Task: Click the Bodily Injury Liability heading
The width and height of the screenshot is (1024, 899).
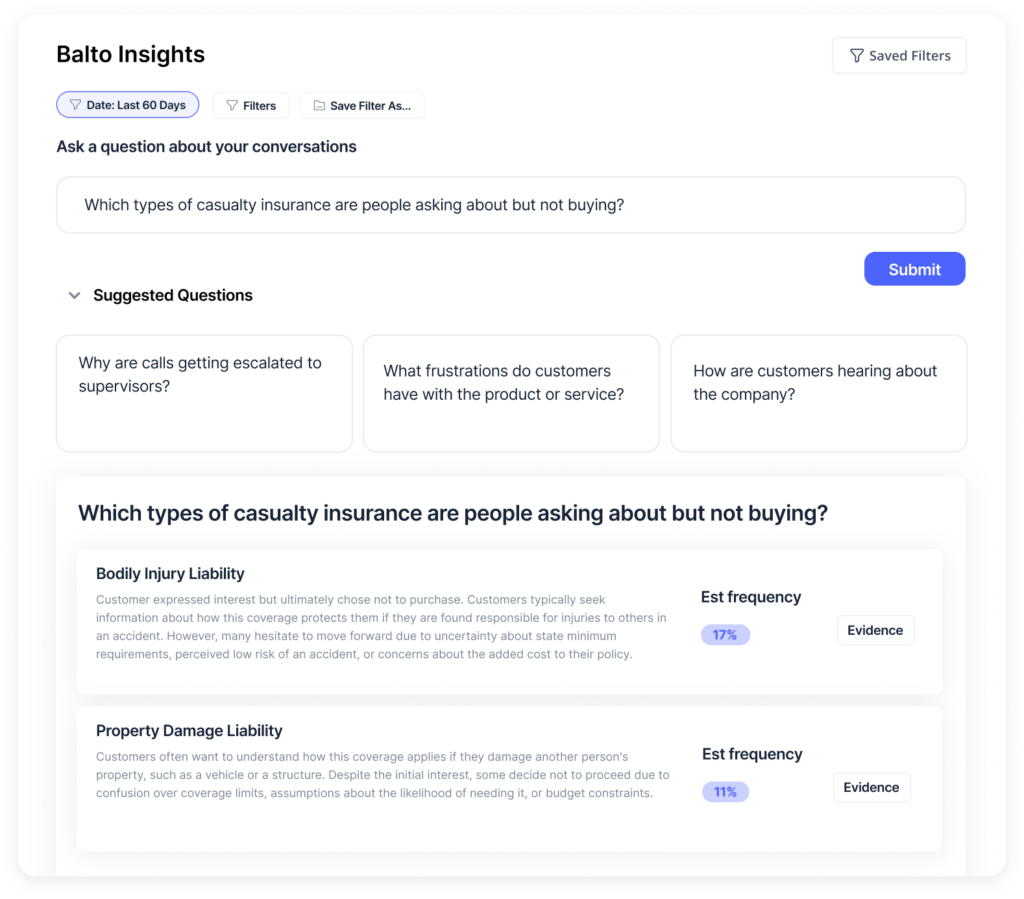Action: click(x=170, y=574)
